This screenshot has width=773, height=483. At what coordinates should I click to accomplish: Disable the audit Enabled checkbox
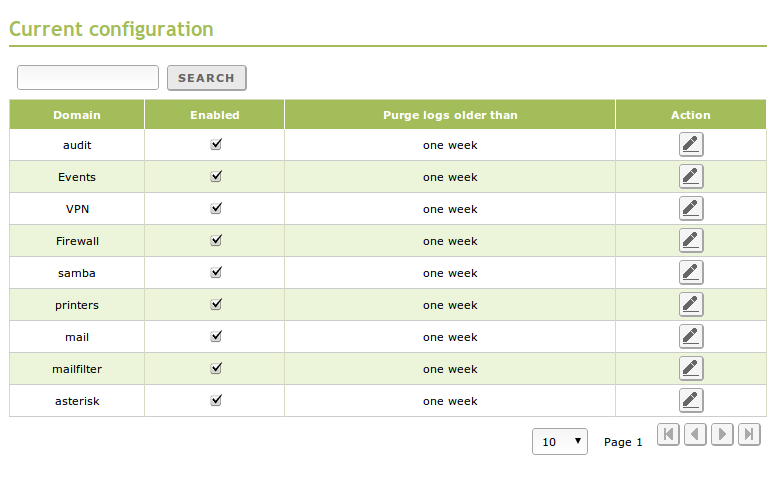click(x=215, y=144)
